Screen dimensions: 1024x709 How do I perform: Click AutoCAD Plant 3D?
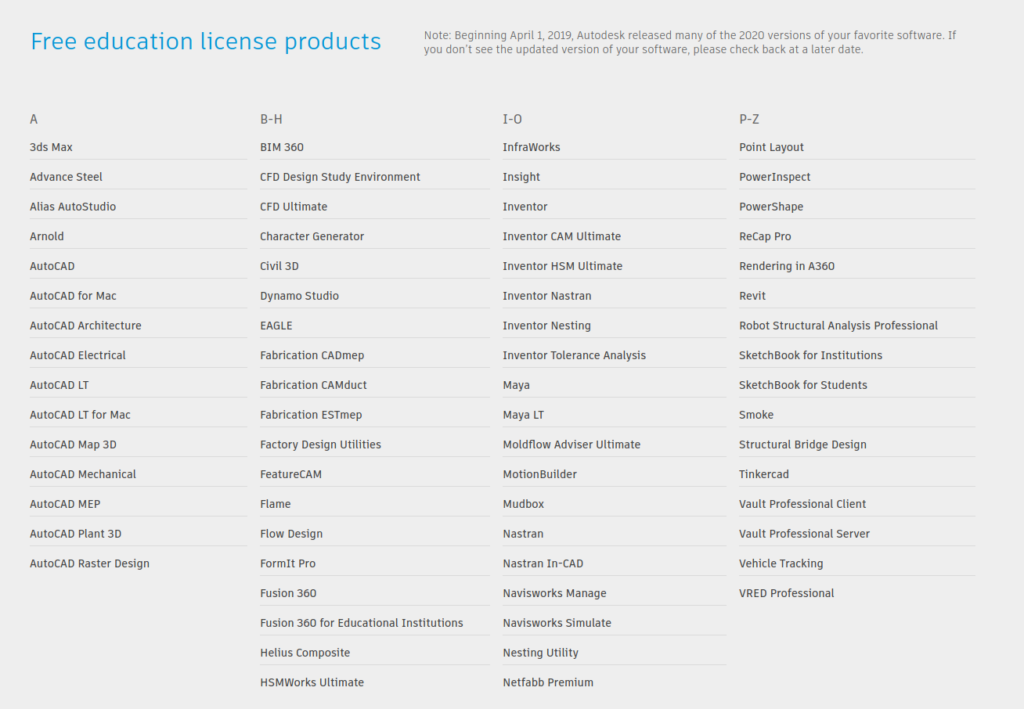tap(76, 533)
